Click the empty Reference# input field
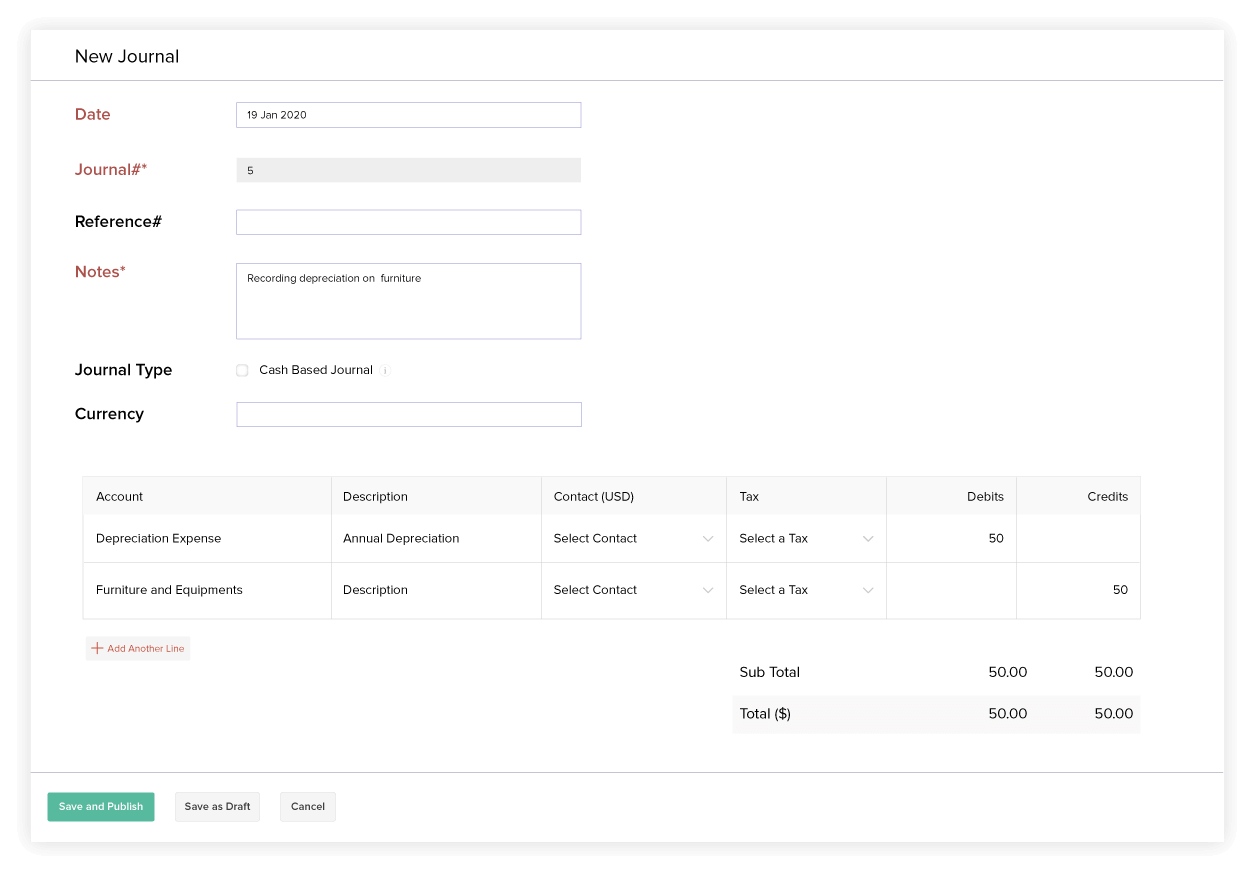The height and width of the screenshot is (873, 1254). (x=408, y=221)
